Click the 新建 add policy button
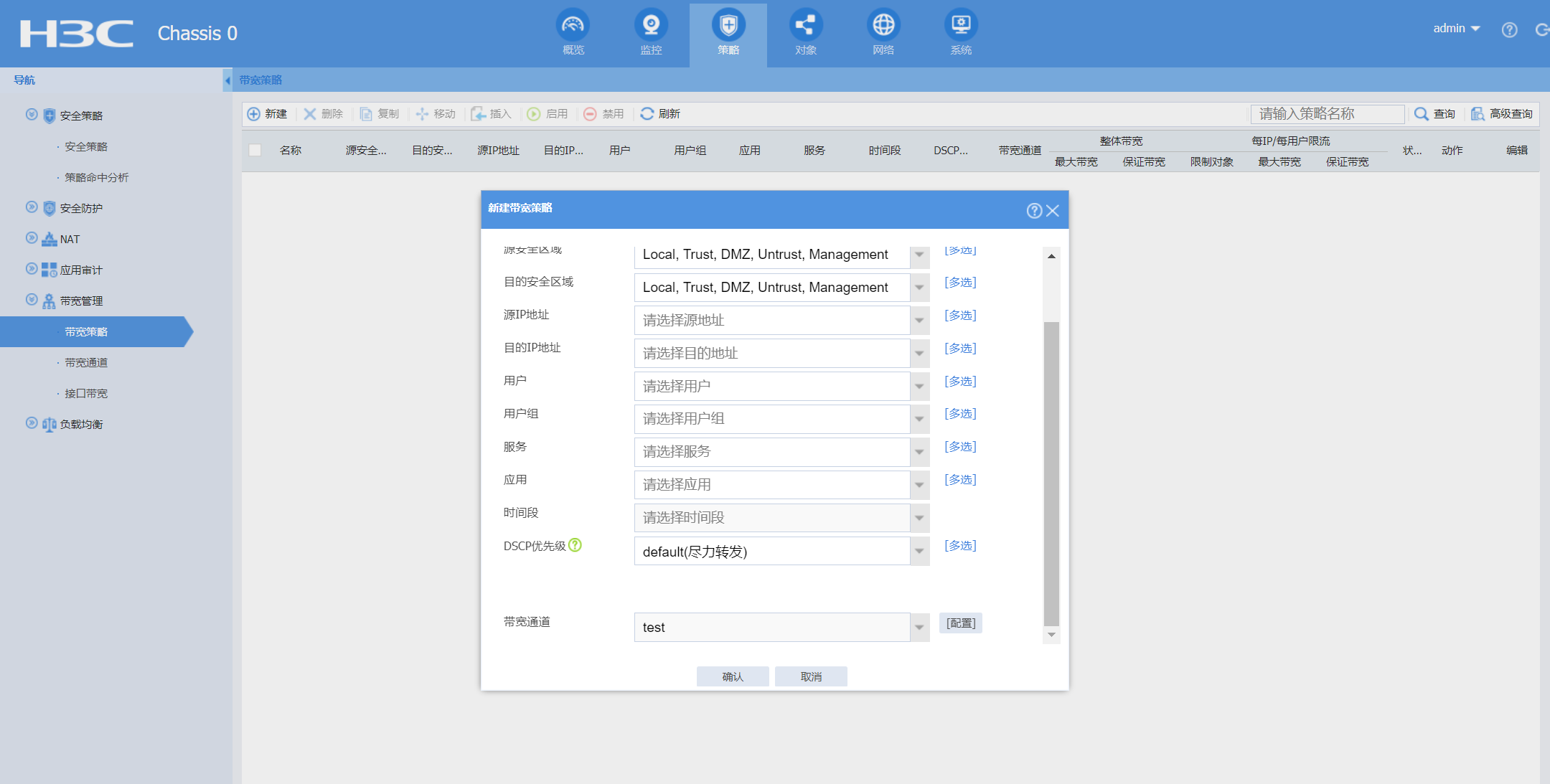The height and width of the screenshot is (784, 1550). [x=267, y=114]
